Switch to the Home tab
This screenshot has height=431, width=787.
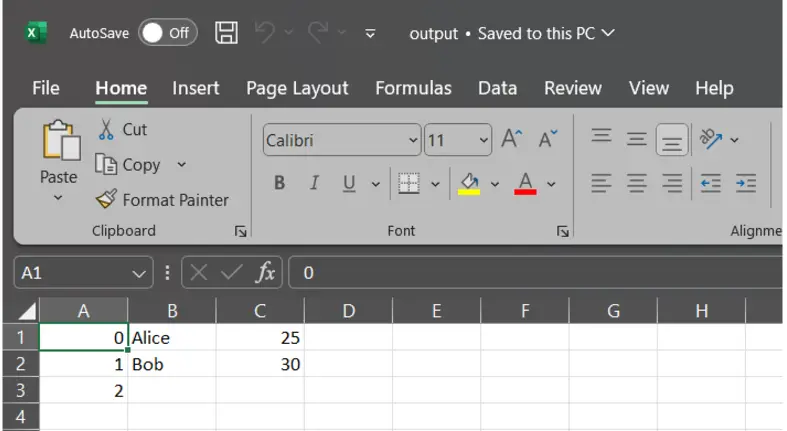121,88
